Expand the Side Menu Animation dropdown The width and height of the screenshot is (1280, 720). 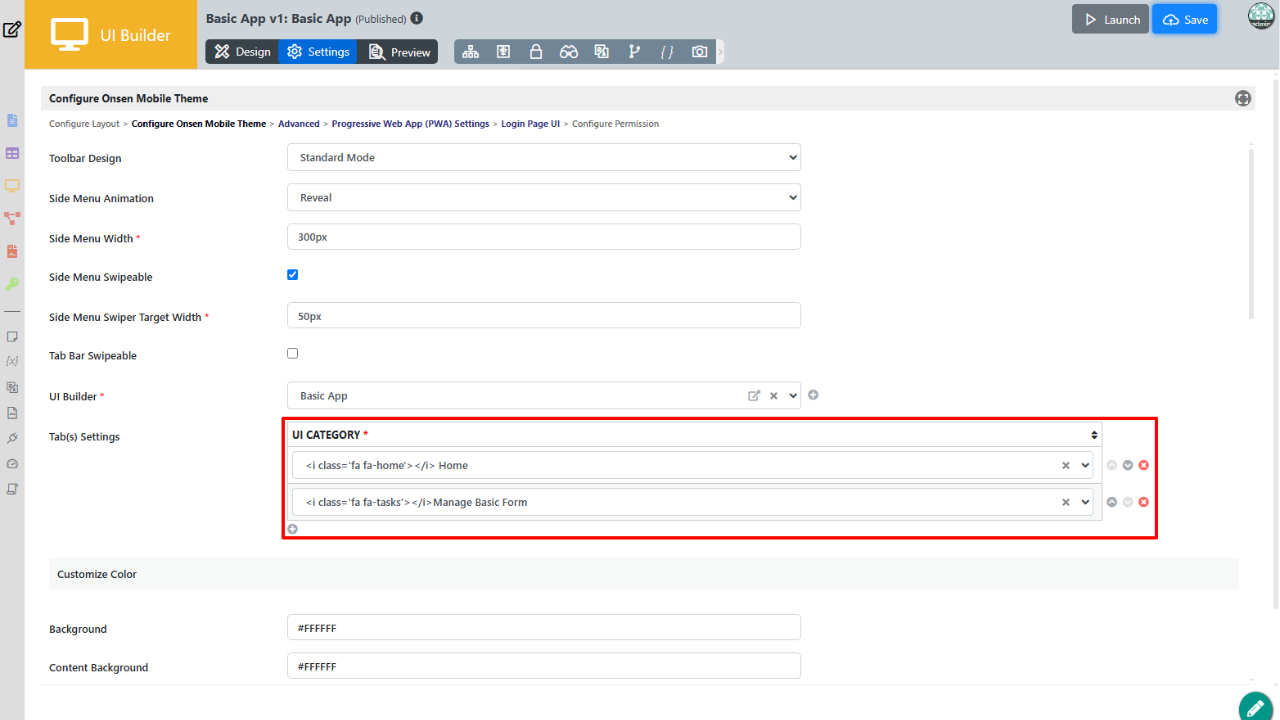(x=543, y=198)
